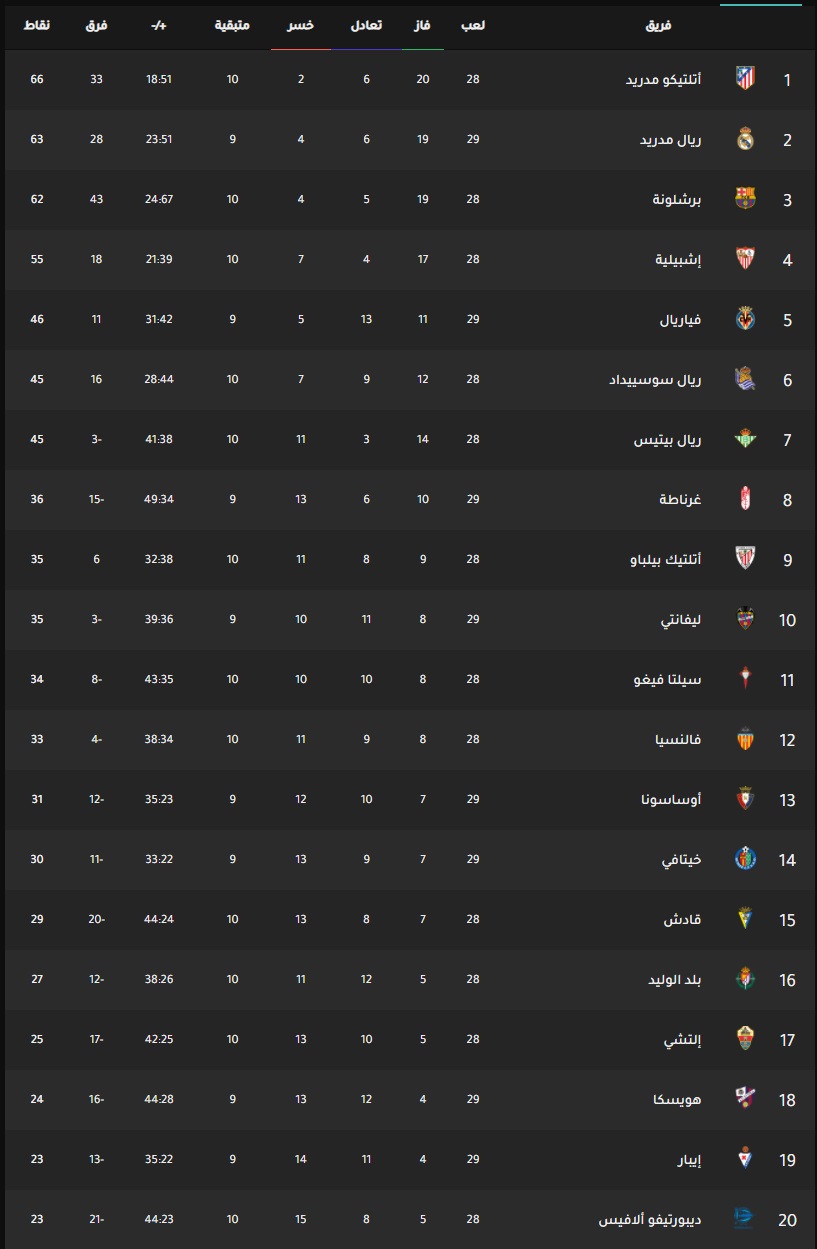
Task: Click the Eibar club crest
Action: pos(745,1159)
